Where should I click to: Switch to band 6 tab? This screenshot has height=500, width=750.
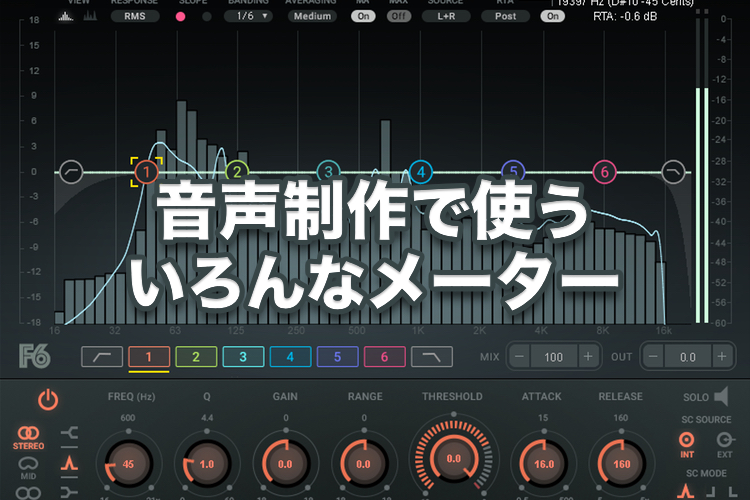click(385, 357)
